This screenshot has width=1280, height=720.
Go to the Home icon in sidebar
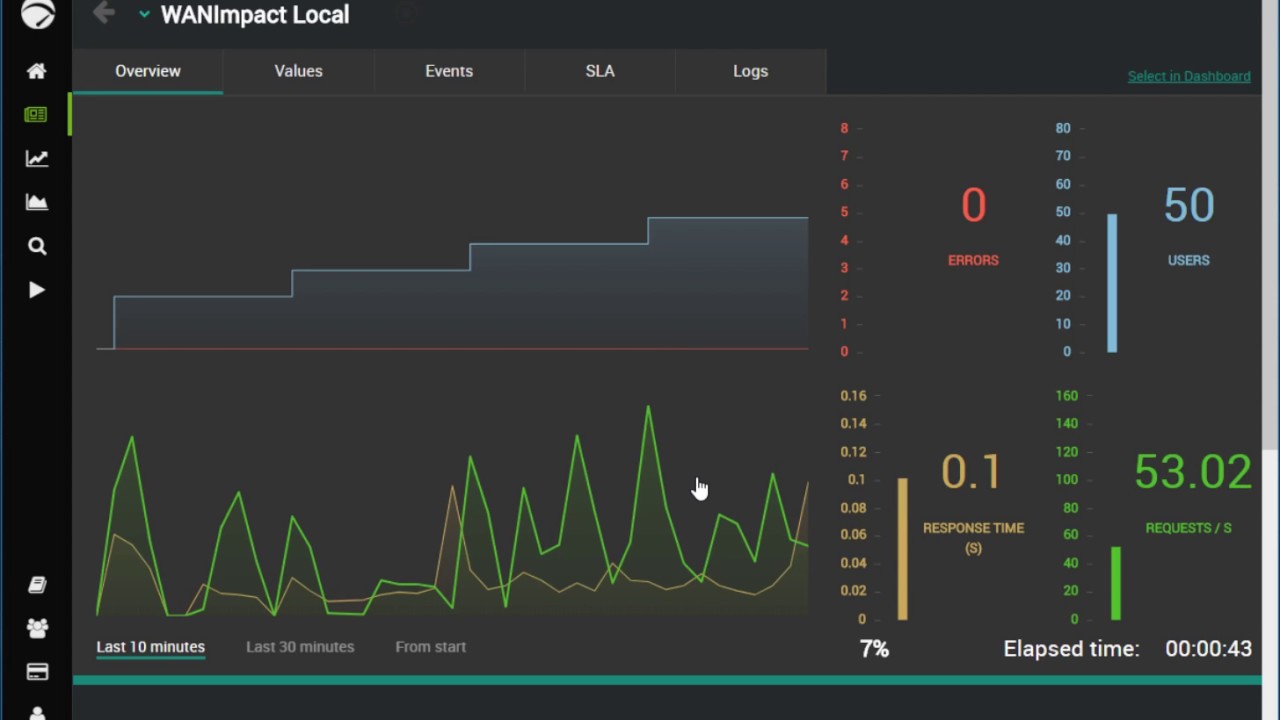pos(37,71)
